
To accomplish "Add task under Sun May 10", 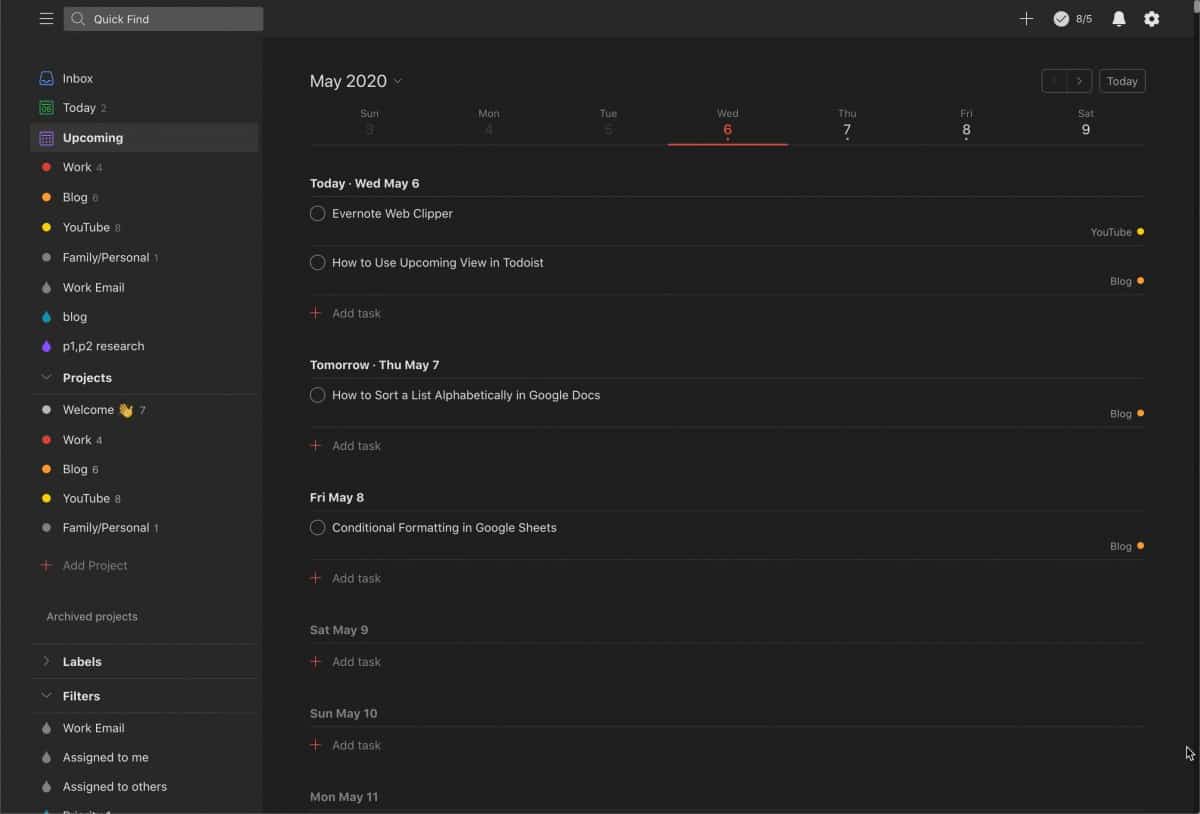I will 346,745.
